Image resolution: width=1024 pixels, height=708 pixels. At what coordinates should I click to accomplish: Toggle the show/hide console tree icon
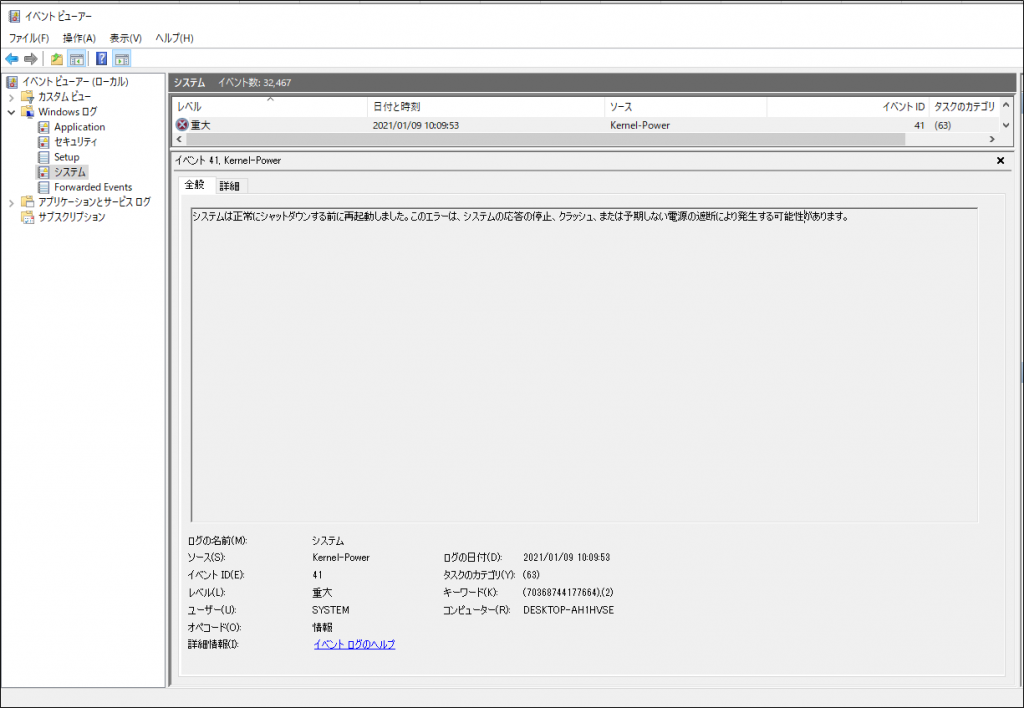[77, 59]
